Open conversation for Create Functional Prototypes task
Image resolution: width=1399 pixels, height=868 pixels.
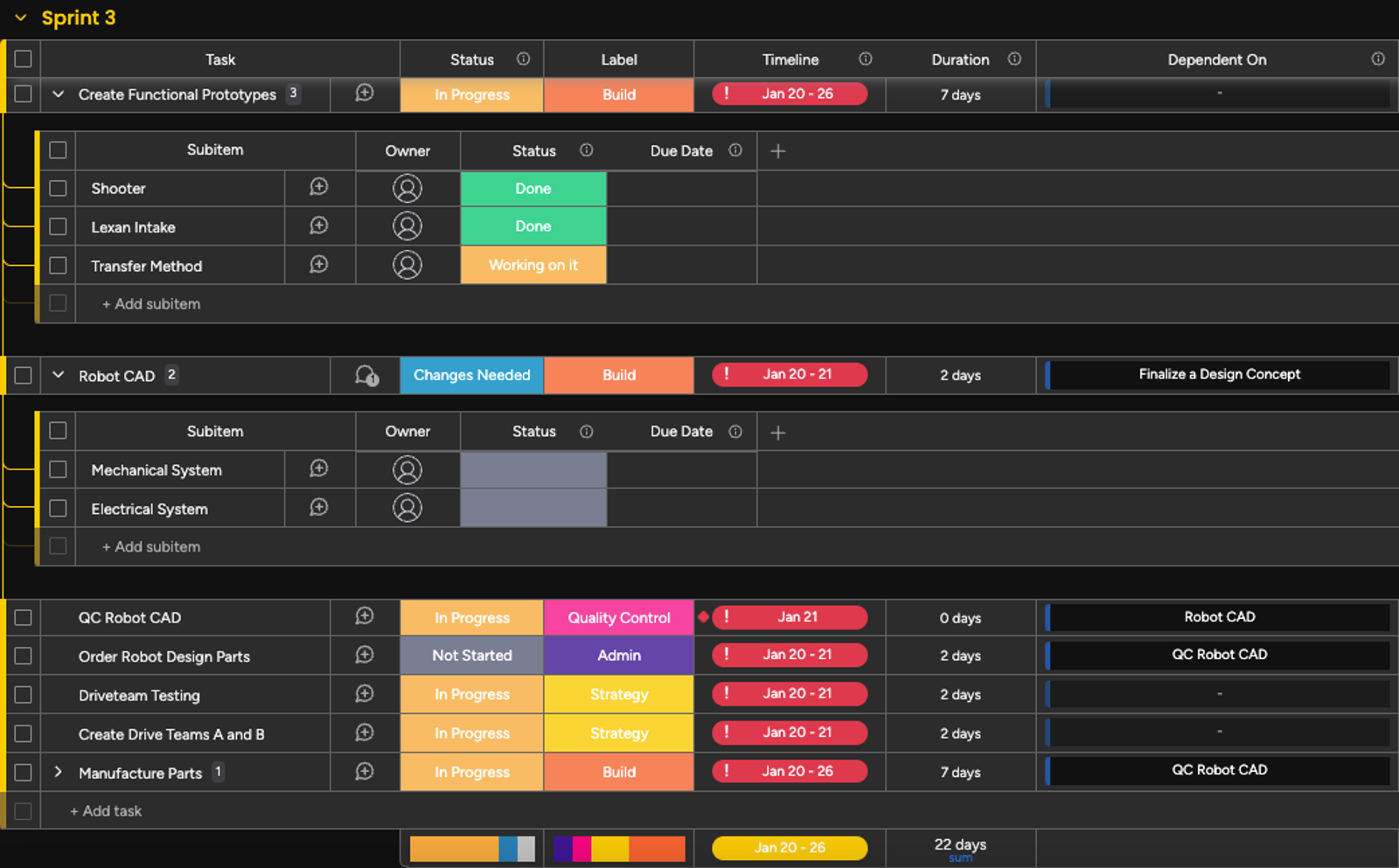[365, 94]
